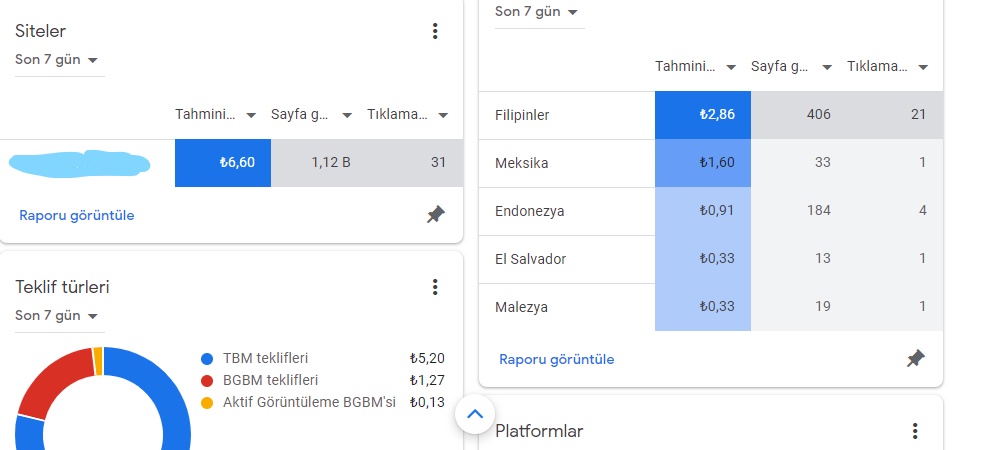The height and width of the screenshot is (450, 986).
Task: Pin the Siteler card with the pushpin icon
Action: pyautogui.click(x=435, y=215)
